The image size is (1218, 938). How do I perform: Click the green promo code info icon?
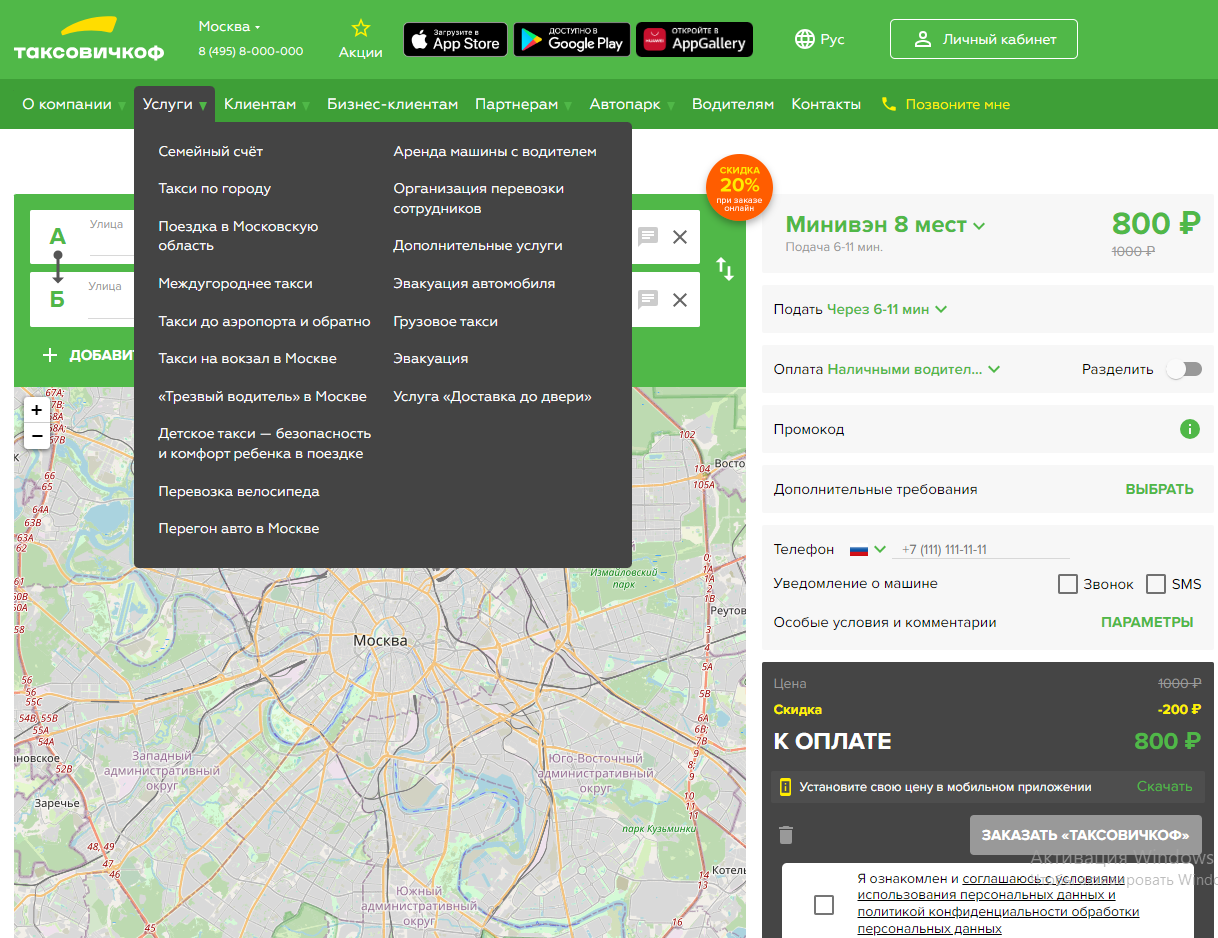[x=1189, y=429]
